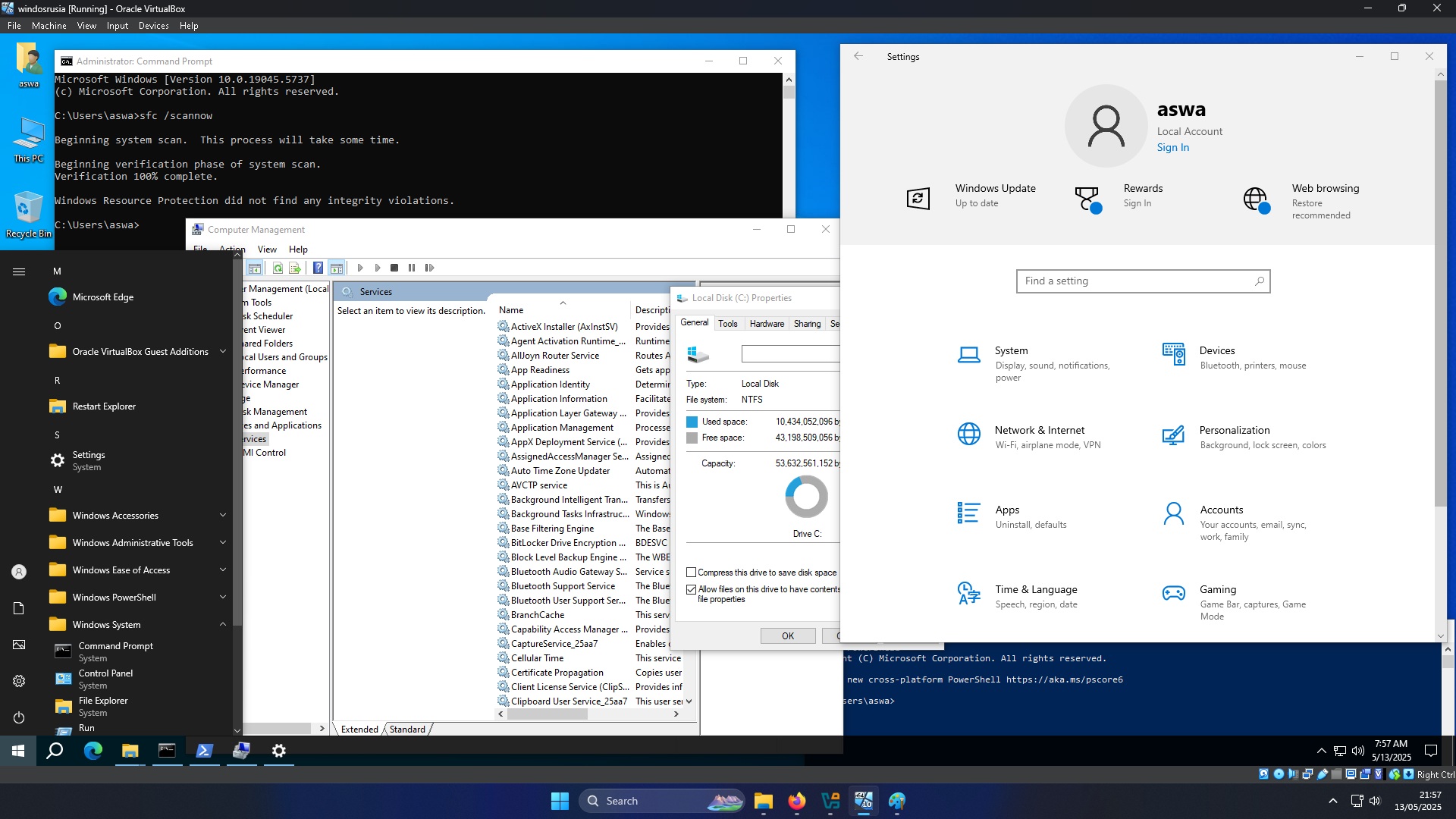Viewport: 1456px width, 819px height.
Task: Click the Power icon in Start menu rail
Action: tap(19, 717)
